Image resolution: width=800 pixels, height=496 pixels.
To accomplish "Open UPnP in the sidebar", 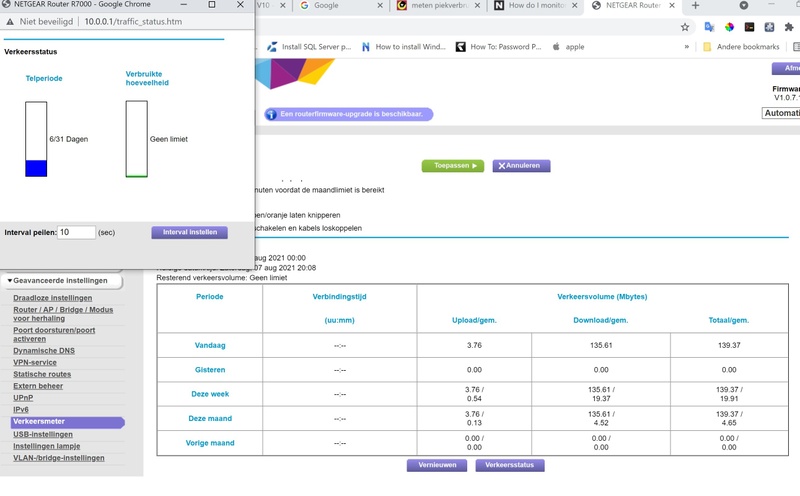I will pyautogui.click(x=23, y=398).
